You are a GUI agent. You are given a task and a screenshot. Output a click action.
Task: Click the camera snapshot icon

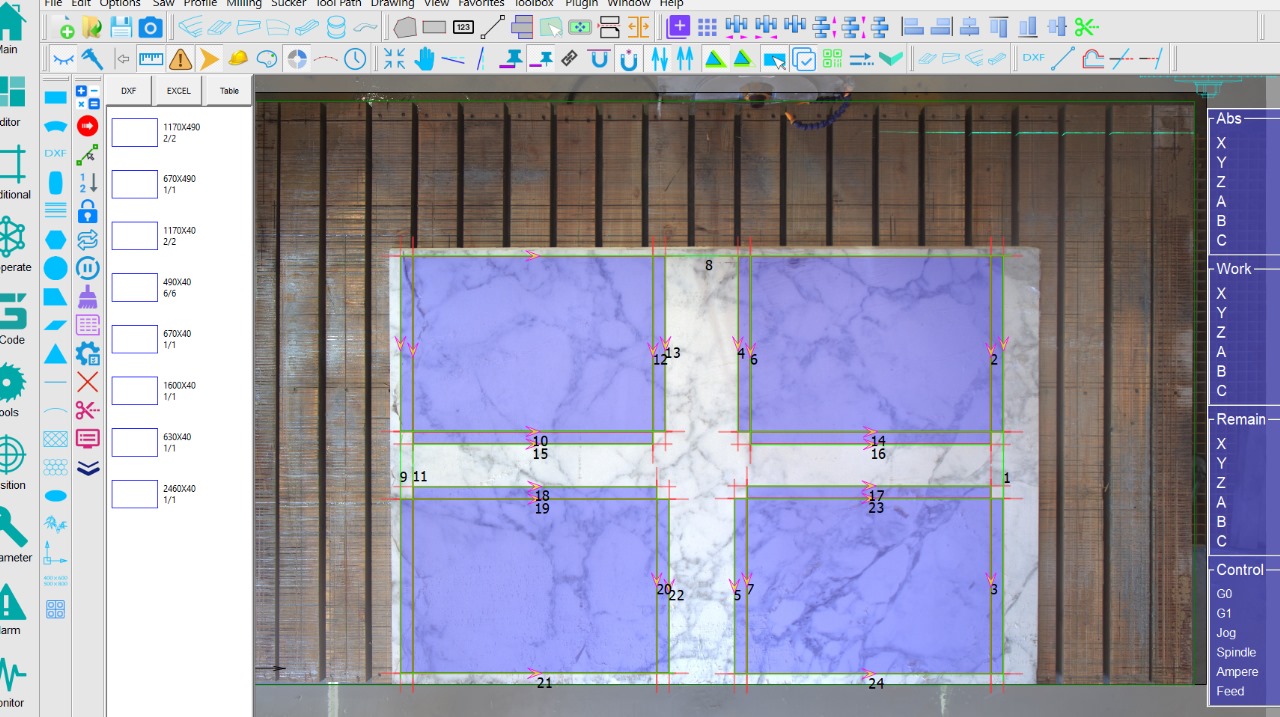[150, 27]
